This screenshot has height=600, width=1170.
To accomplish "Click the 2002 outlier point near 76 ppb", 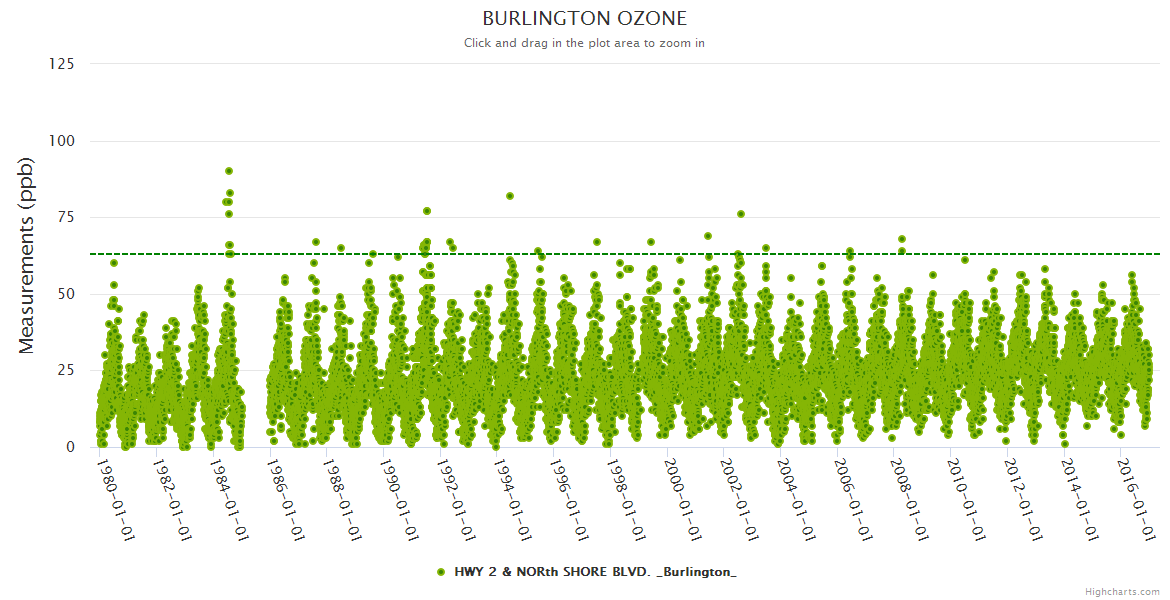I will [741, 214].
